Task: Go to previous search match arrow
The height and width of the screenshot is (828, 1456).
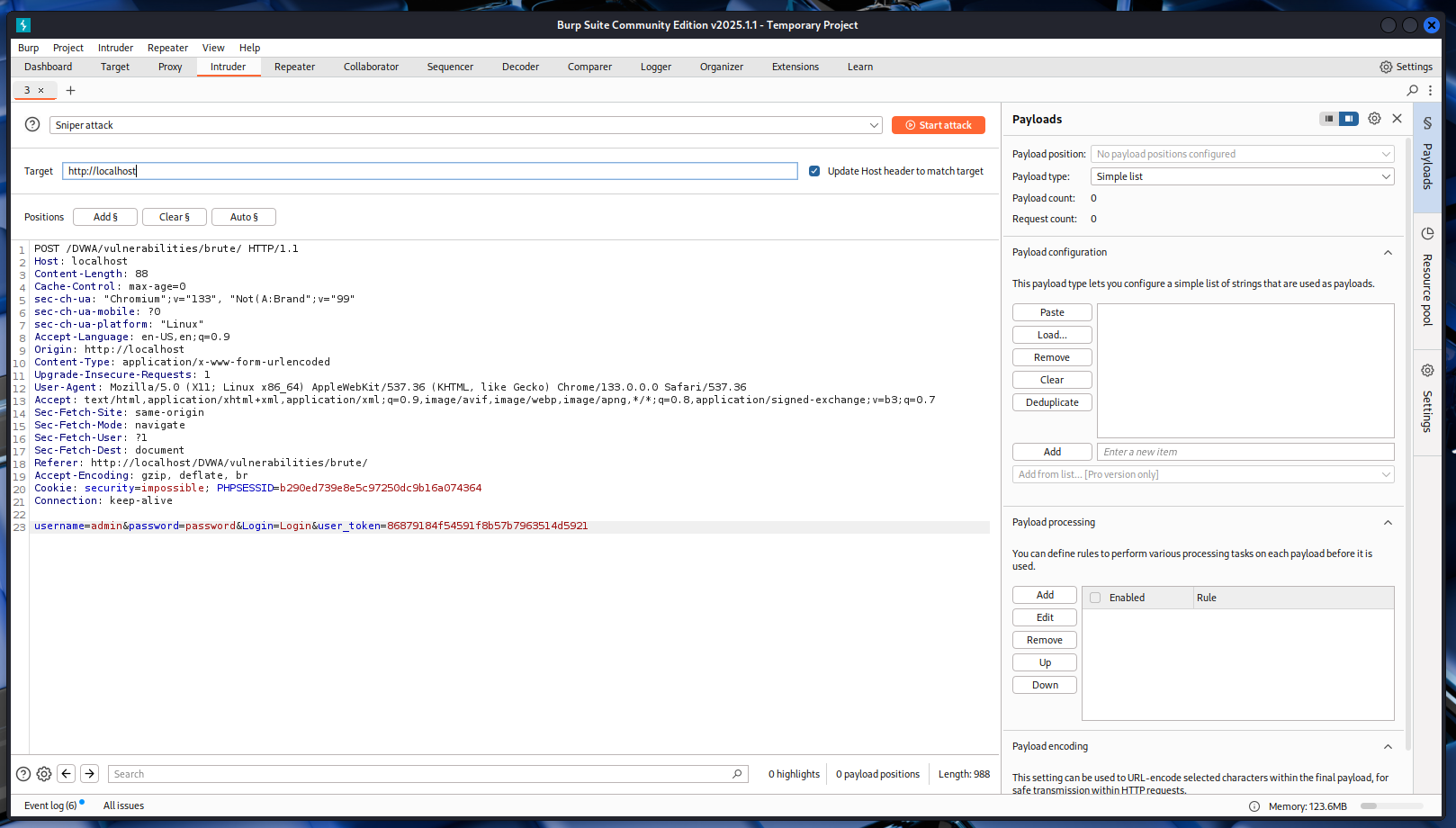Action: [67, 773]
